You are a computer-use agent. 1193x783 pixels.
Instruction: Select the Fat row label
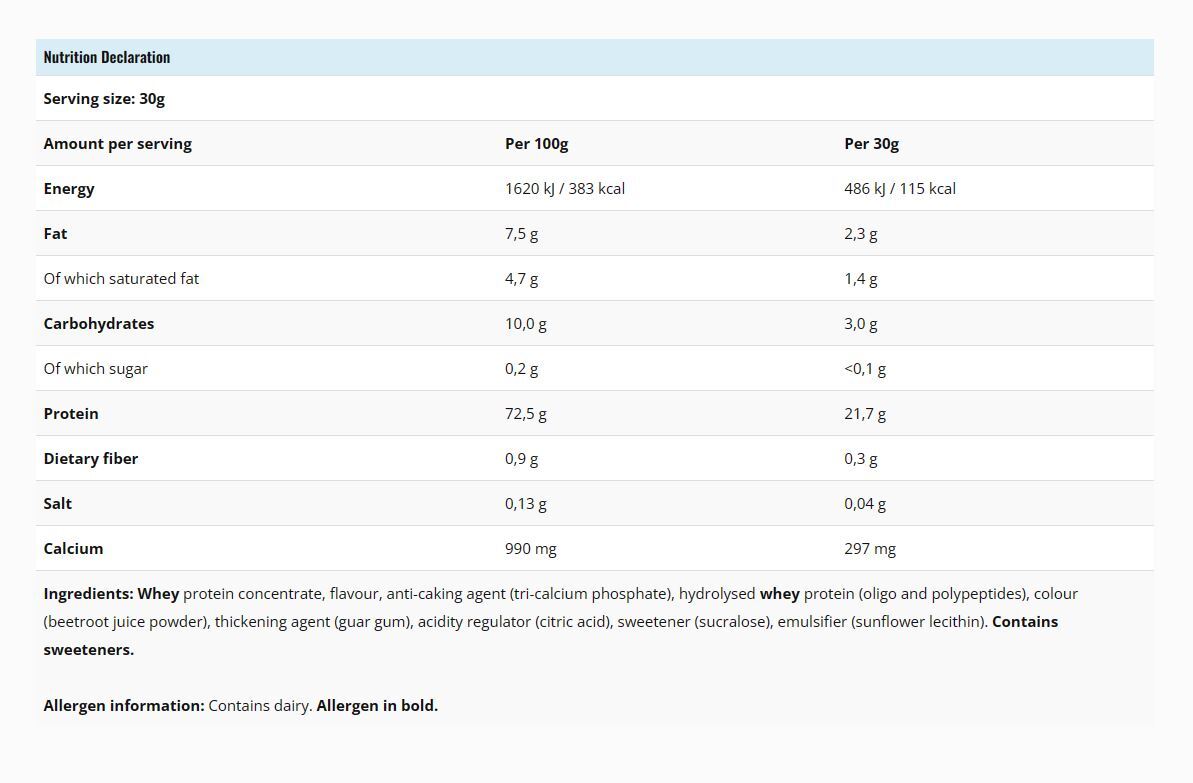55,234
